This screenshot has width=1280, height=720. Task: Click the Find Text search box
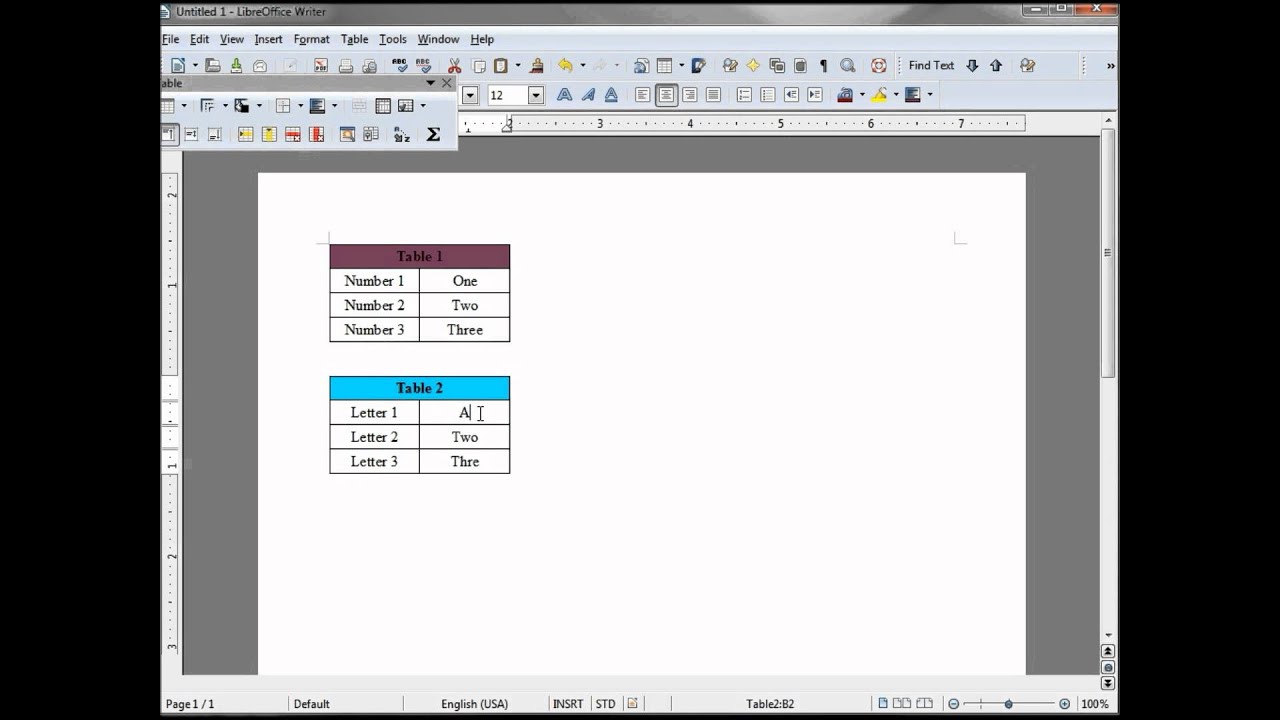(931, 65)
